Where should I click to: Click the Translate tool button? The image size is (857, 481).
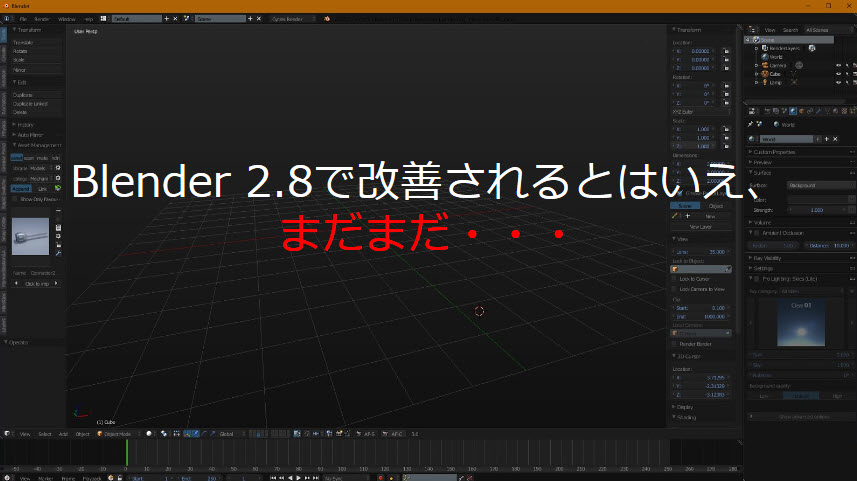point(37,43)
